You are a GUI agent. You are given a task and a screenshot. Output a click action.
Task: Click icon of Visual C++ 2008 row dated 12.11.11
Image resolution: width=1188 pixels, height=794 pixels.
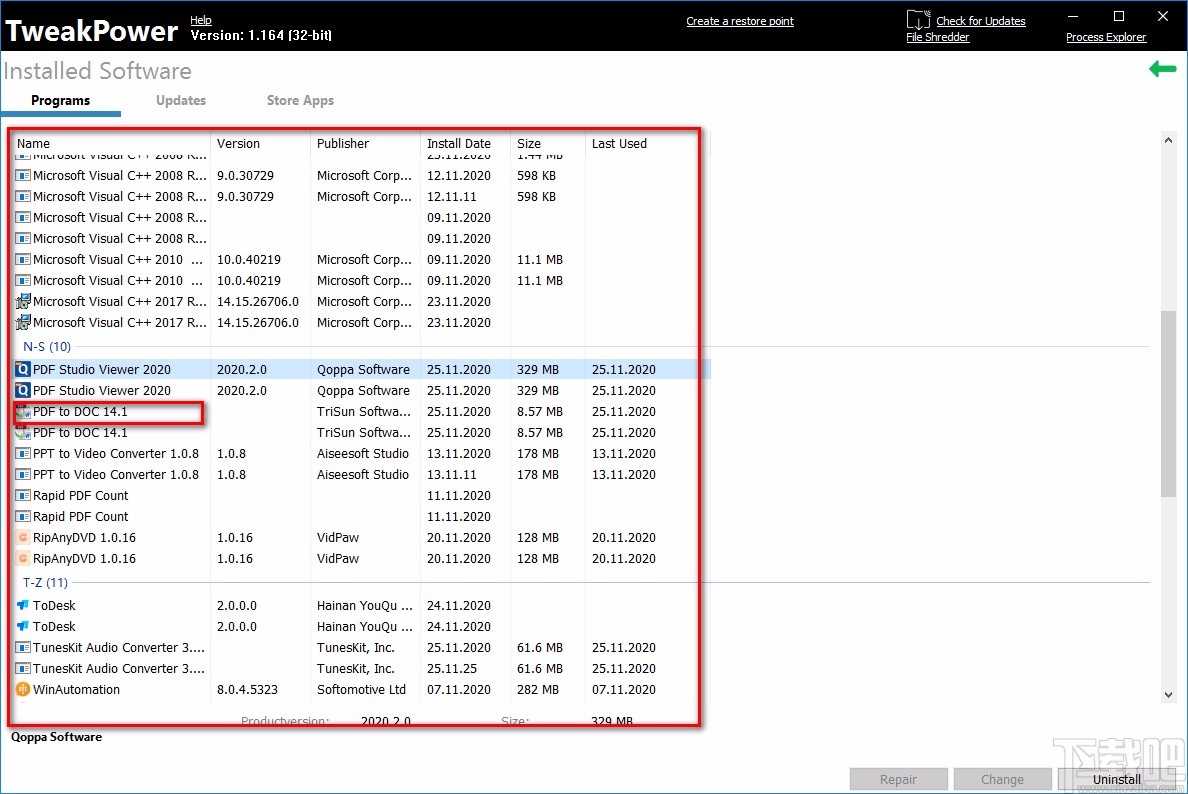pos(23,197)
